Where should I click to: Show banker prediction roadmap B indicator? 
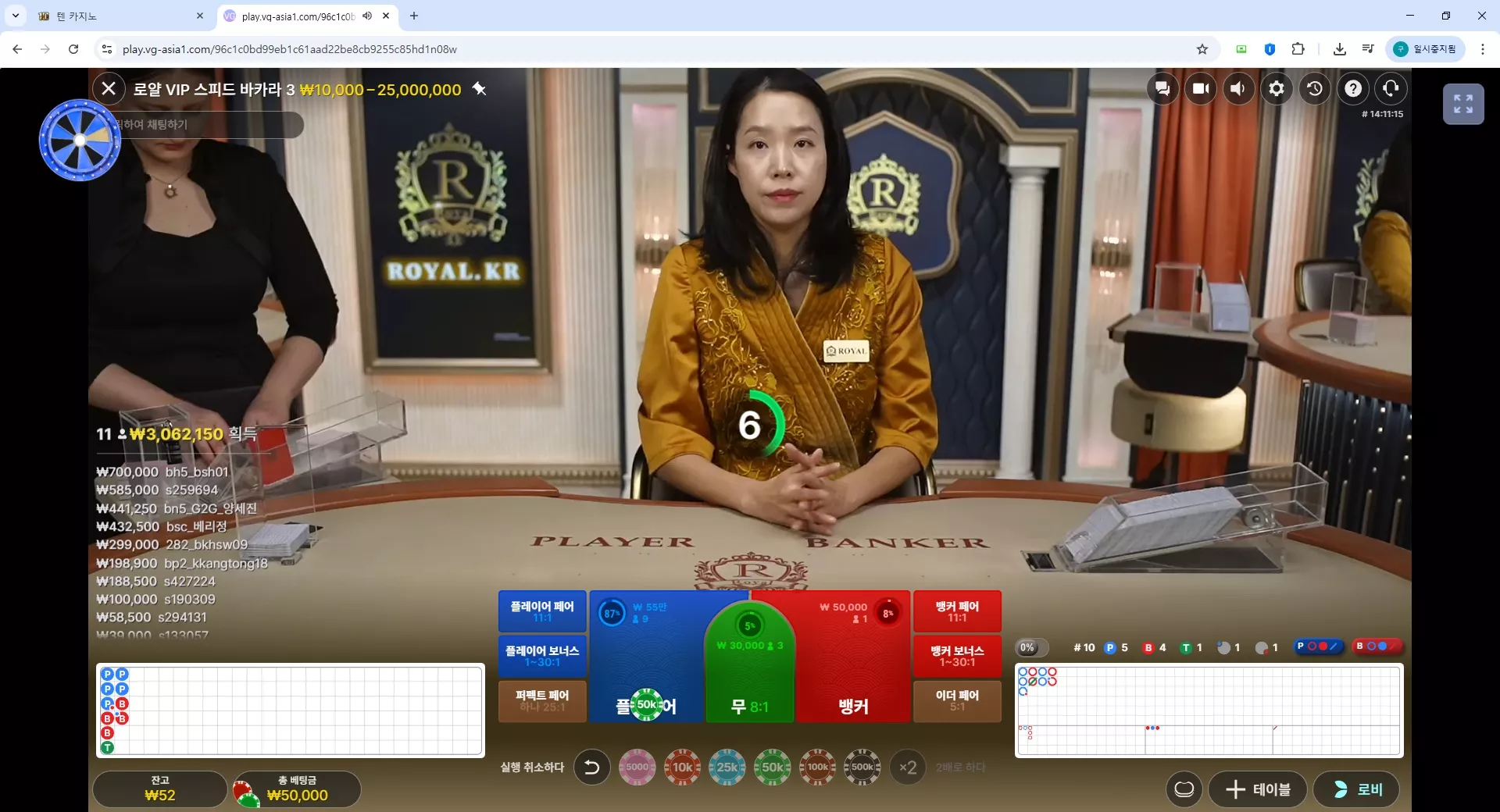tap(1377, 646)
